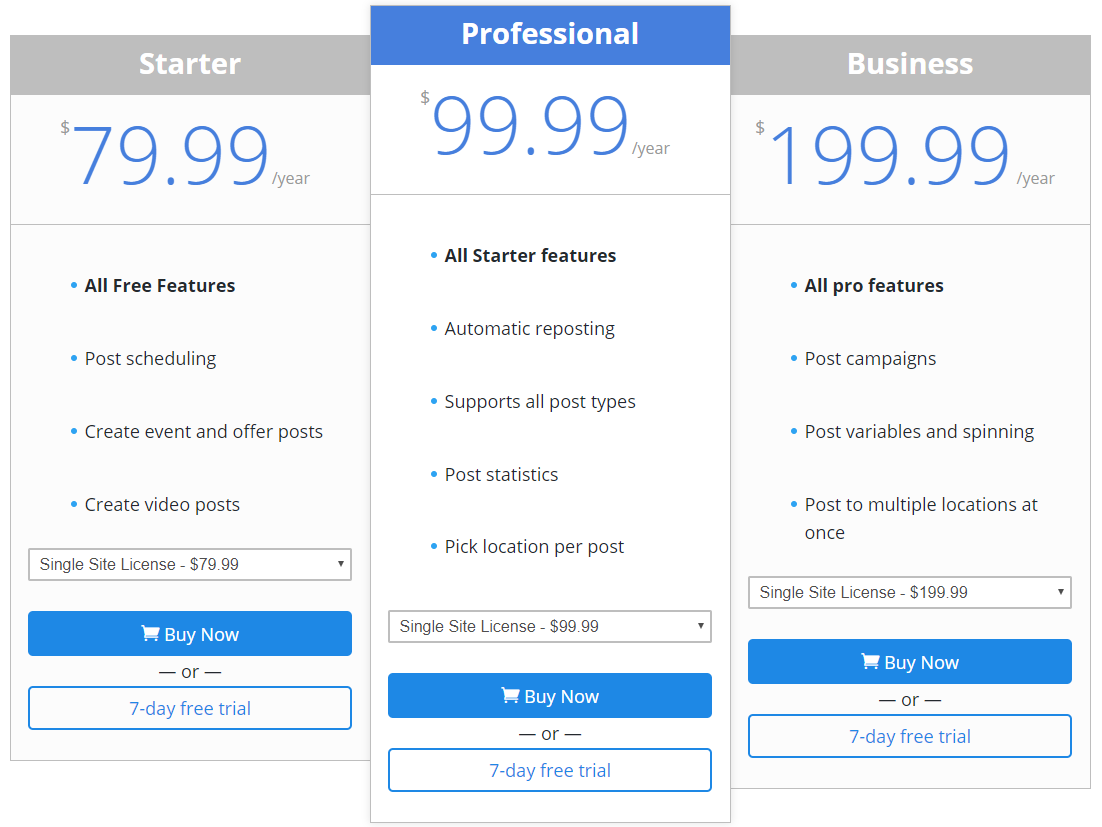The width and height of the screenshot is (1102, 827).
Task: Expand the Professional license dropdown showing $99.99
Action: [550, 626]
